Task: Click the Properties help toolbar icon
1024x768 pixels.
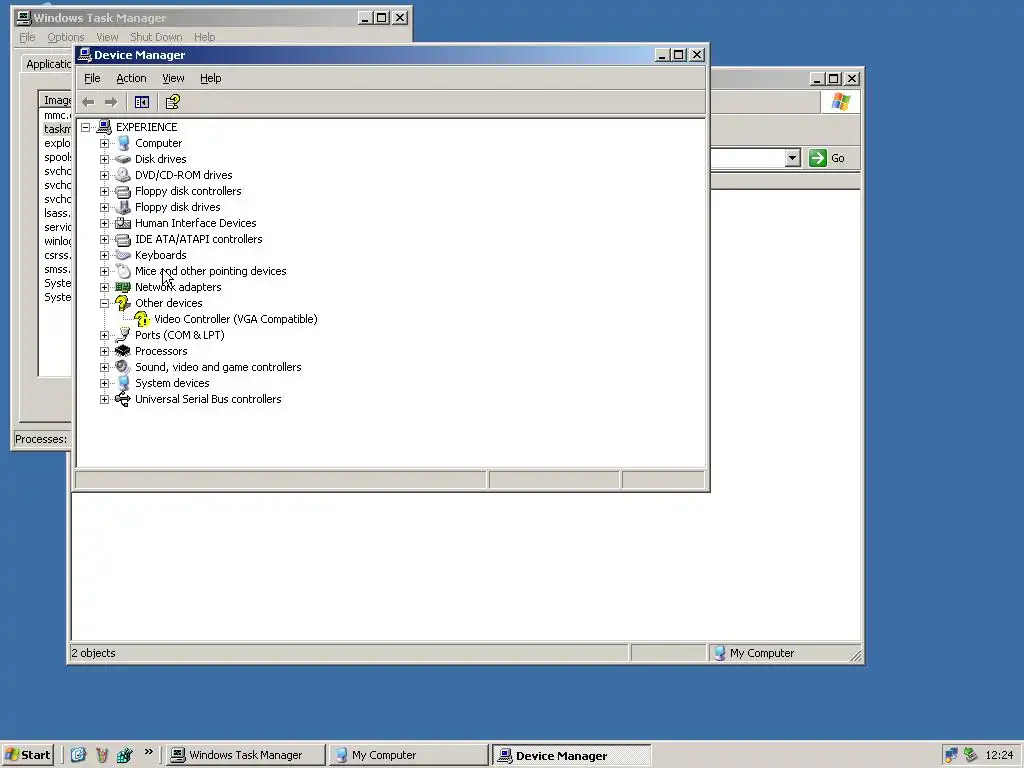Action: tap(172, 102)
